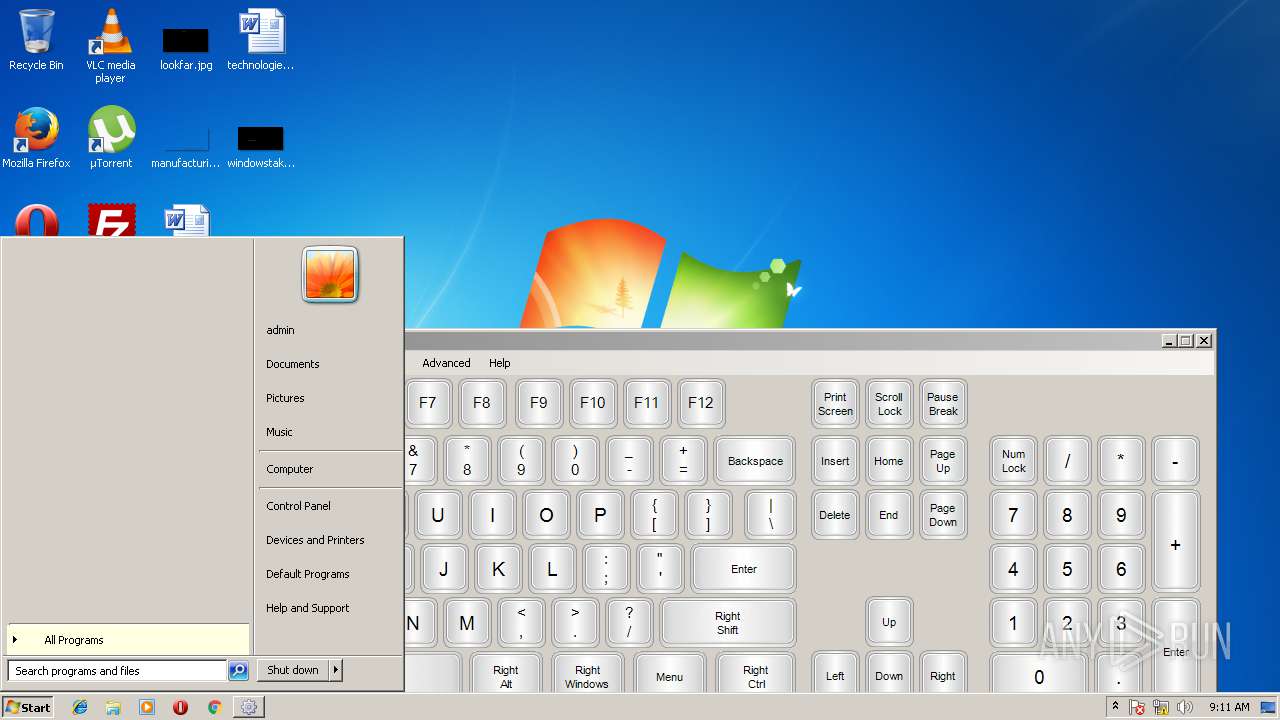The width and height of the screenshot is (1280, 720).
Task: Open the Recycle Bin desktop icon
Action: click(x=36, y=40)
